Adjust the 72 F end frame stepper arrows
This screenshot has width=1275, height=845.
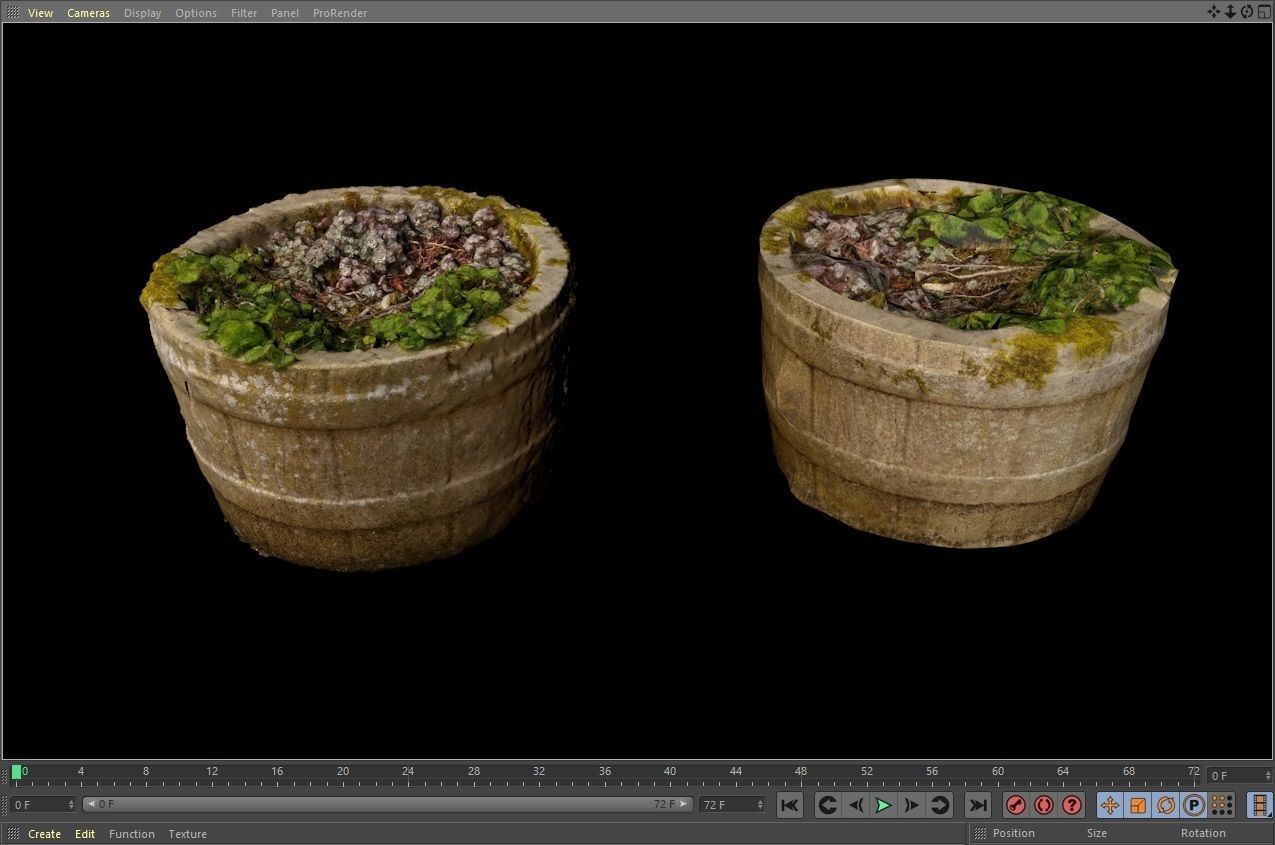coord(761,805)
